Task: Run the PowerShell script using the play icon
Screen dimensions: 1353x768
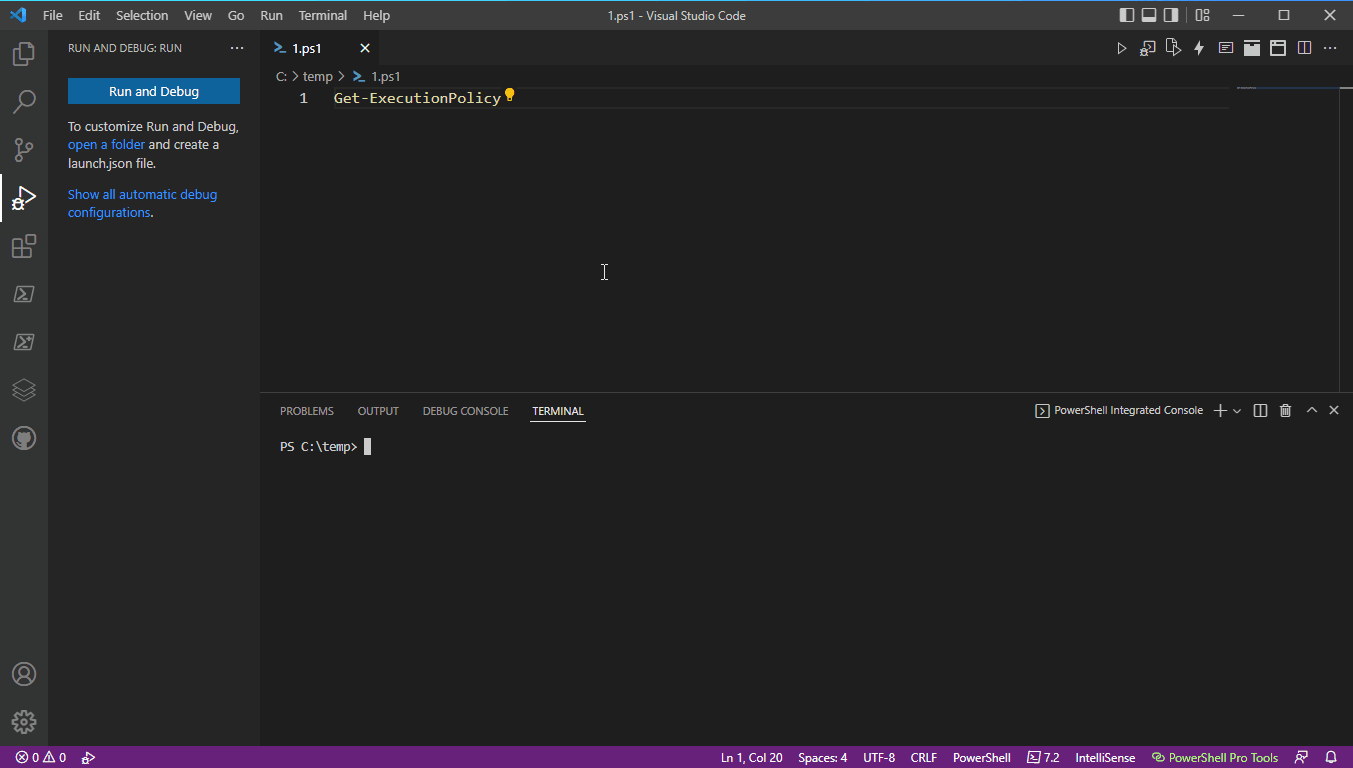Action: (x=1122, y=47)
